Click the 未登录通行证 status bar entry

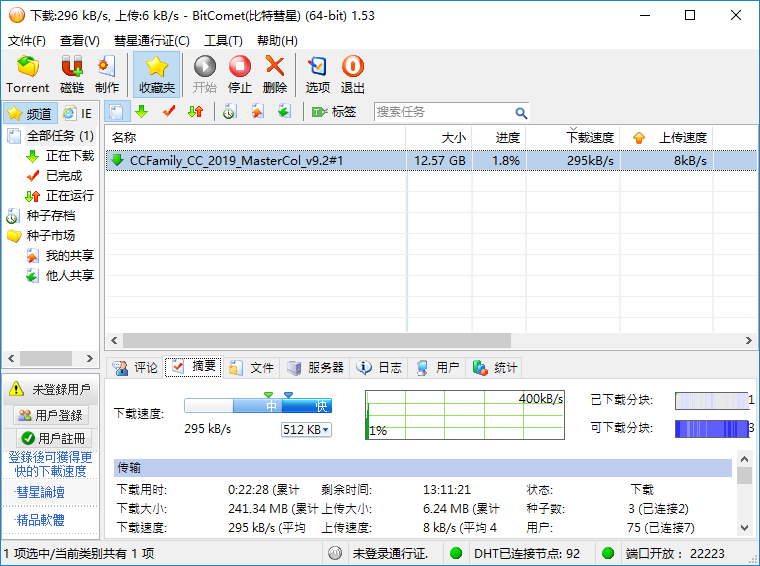390,553
